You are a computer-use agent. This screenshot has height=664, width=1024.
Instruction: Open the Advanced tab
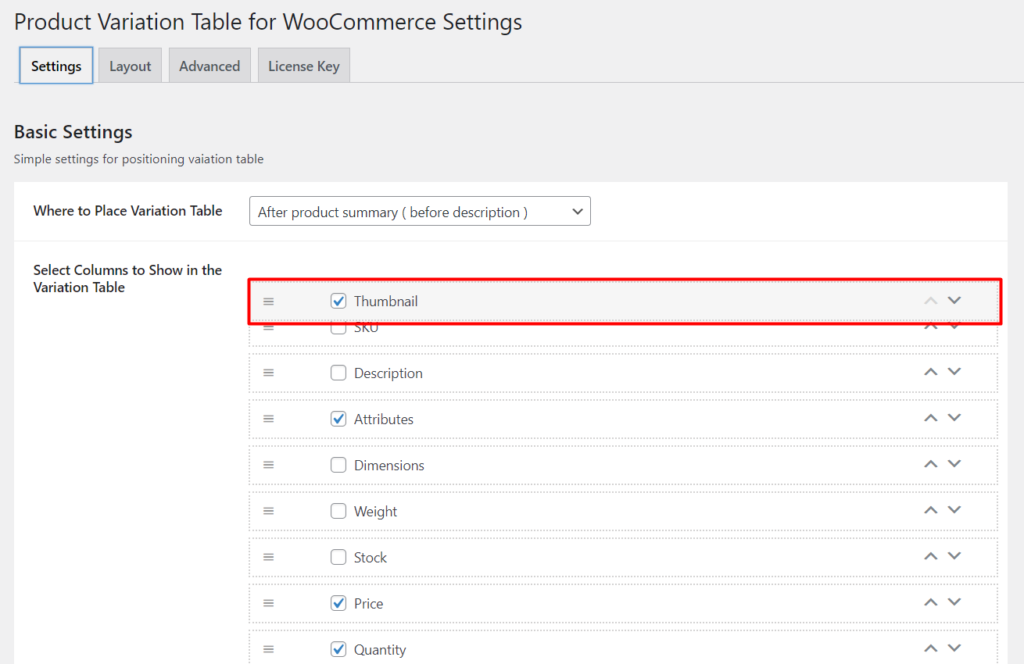(x=210, y=66)
